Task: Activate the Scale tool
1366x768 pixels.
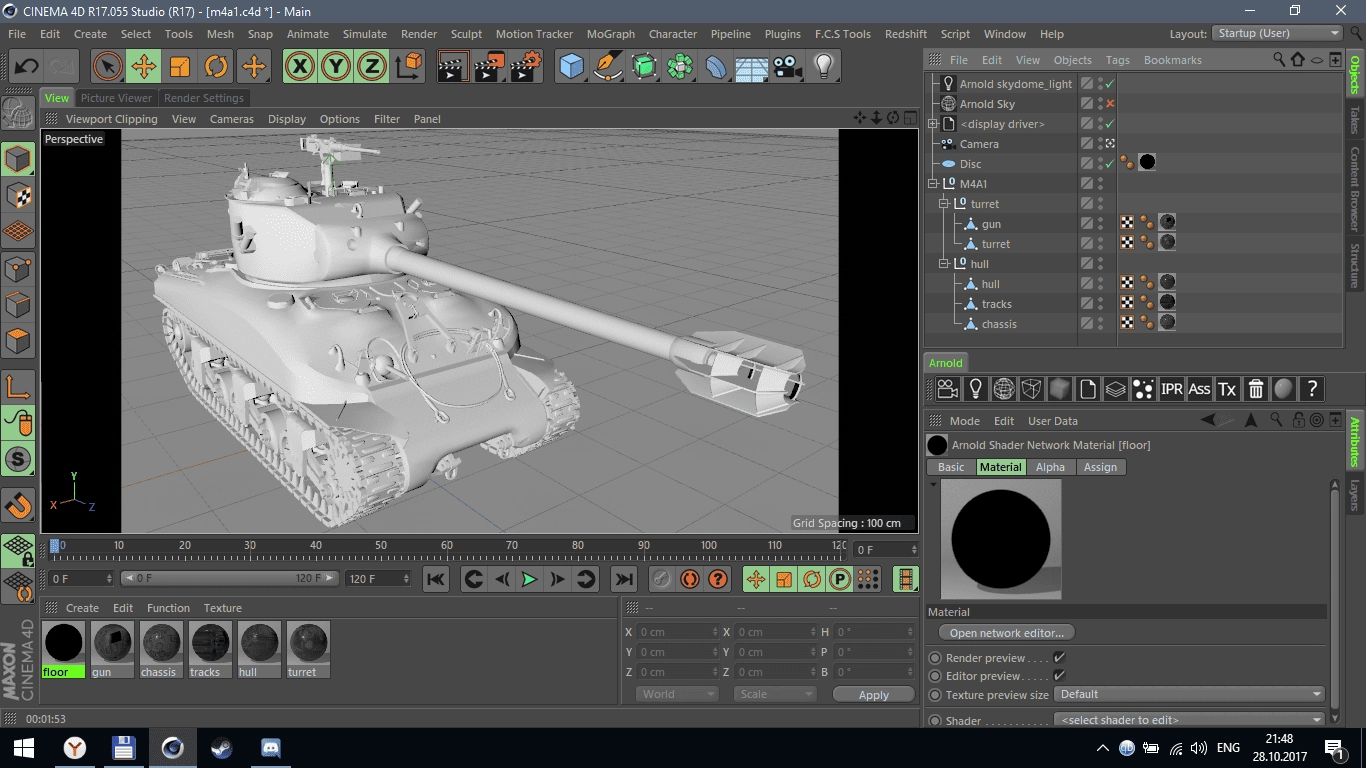Action: [180, 67]
